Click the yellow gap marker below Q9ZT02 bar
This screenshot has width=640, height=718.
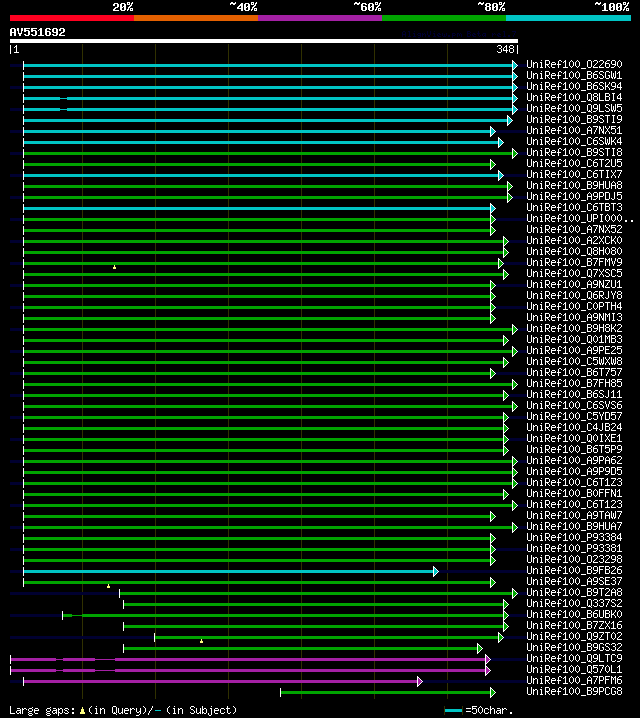pos(201,641)
